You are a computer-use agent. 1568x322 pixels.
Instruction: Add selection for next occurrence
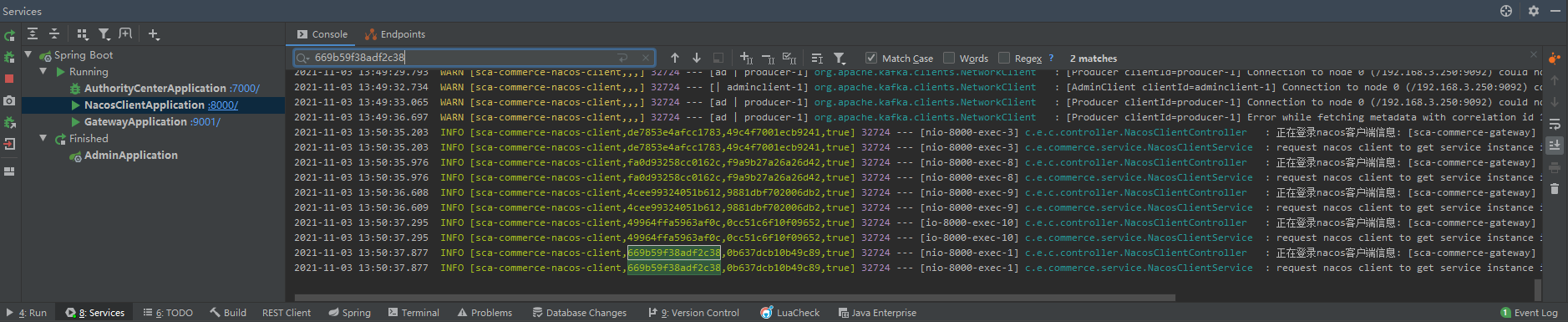pos(746,58)
